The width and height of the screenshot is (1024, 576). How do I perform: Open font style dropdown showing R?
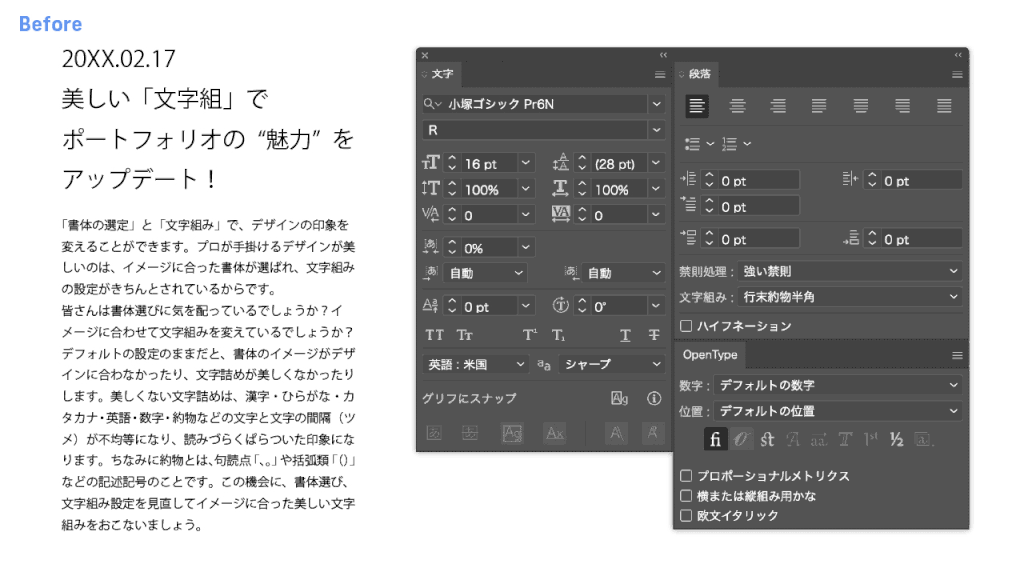tap(656, 130)
